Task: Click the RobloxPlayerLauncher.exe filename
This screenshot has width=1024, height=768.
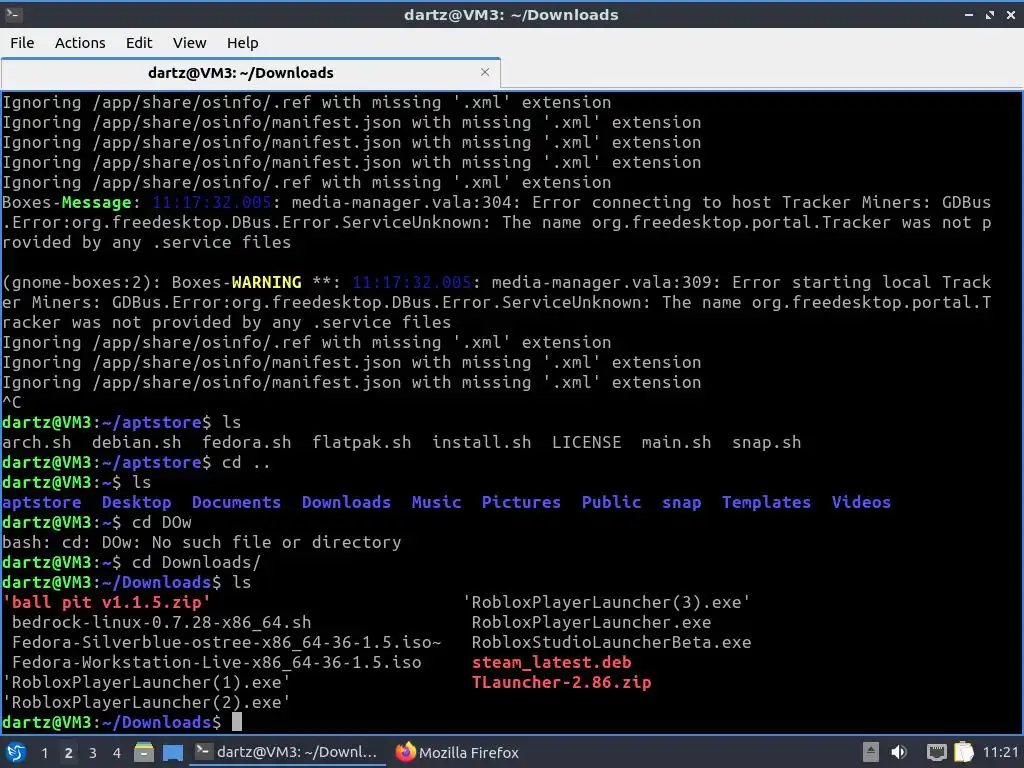Action: [591, 622]
